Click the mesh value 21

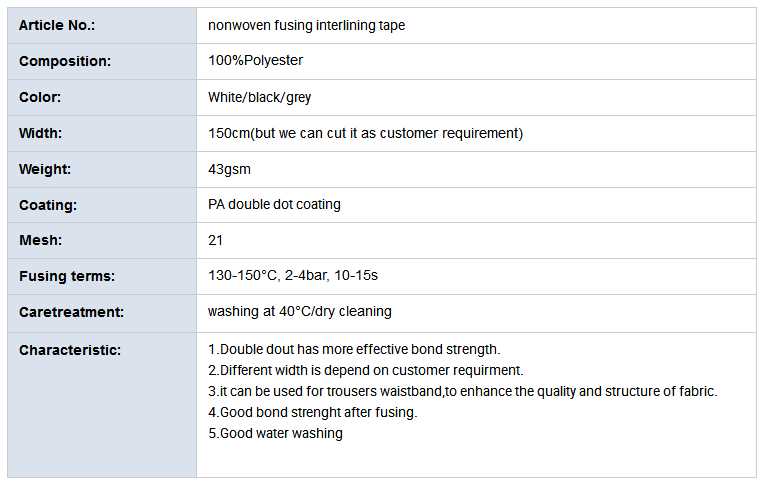[216, 240]
